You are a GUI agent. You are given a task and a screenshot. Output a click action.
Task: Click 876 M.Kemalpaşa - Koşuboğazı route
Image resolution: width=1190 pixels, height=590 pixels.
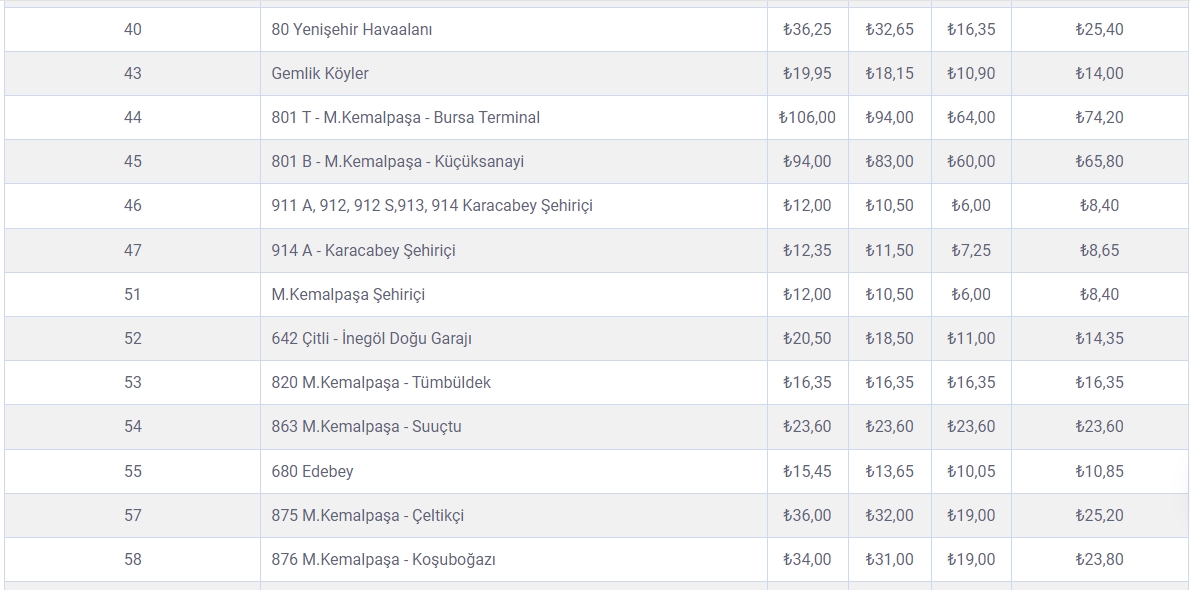(384, 560)
